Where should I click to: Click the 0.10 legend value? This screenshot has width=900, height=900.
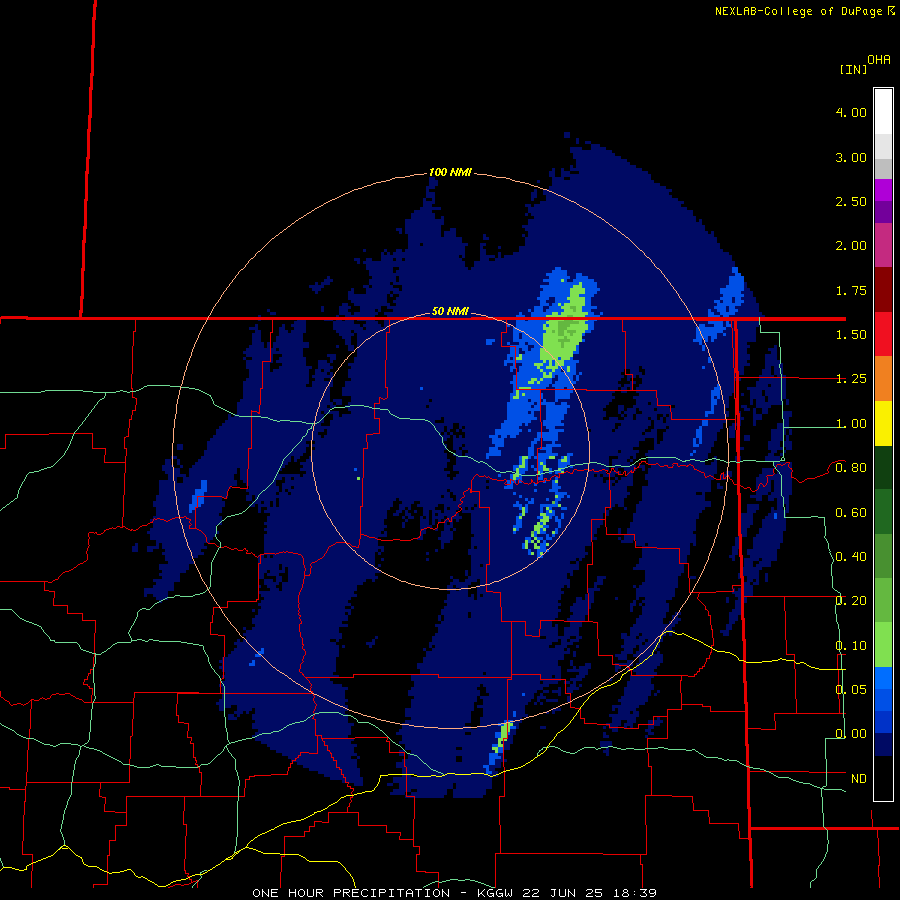(851, 646)
